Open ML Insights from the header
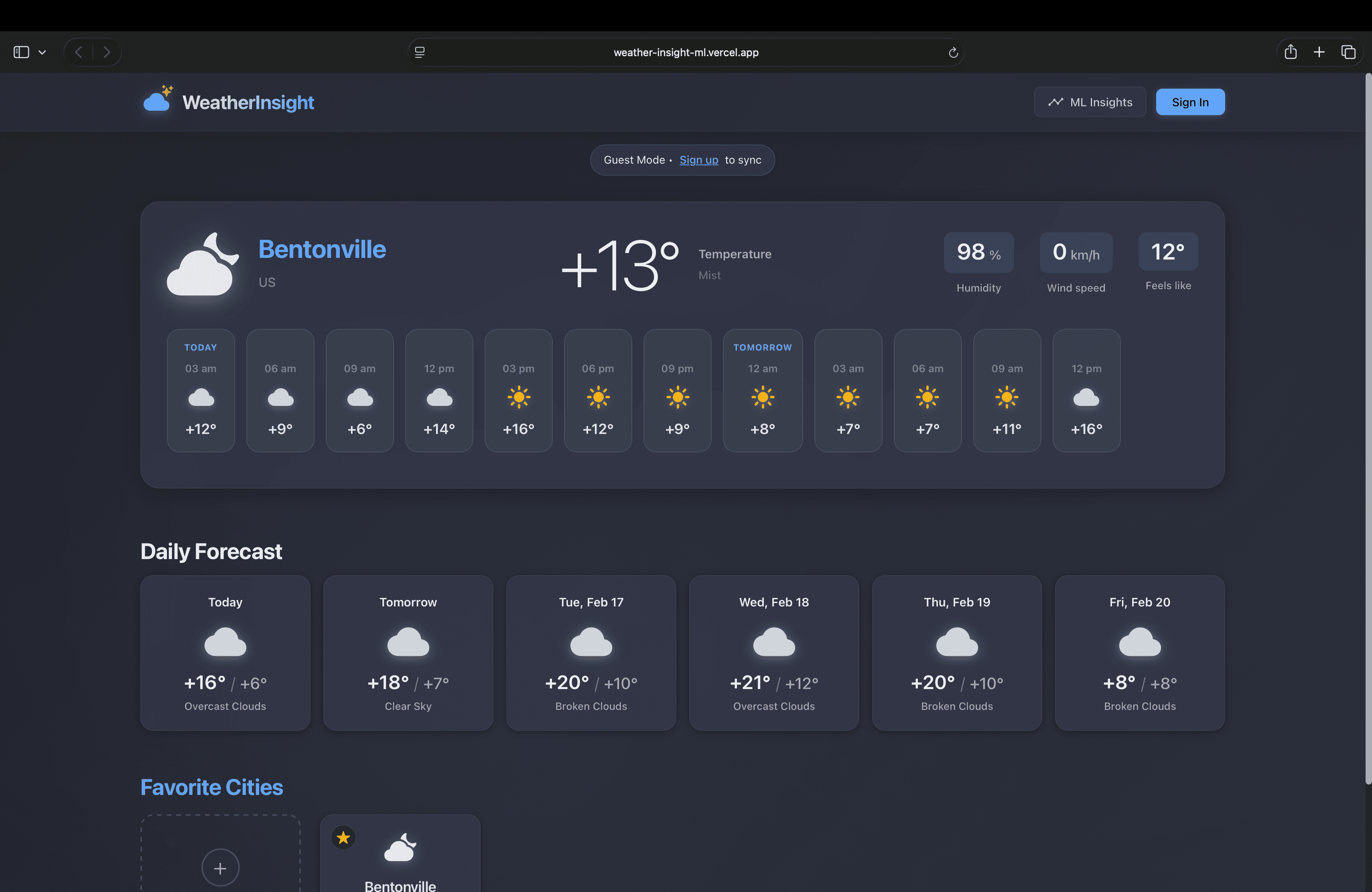The height and width of the screenshot is (892, 1372). click(1090, 101)
